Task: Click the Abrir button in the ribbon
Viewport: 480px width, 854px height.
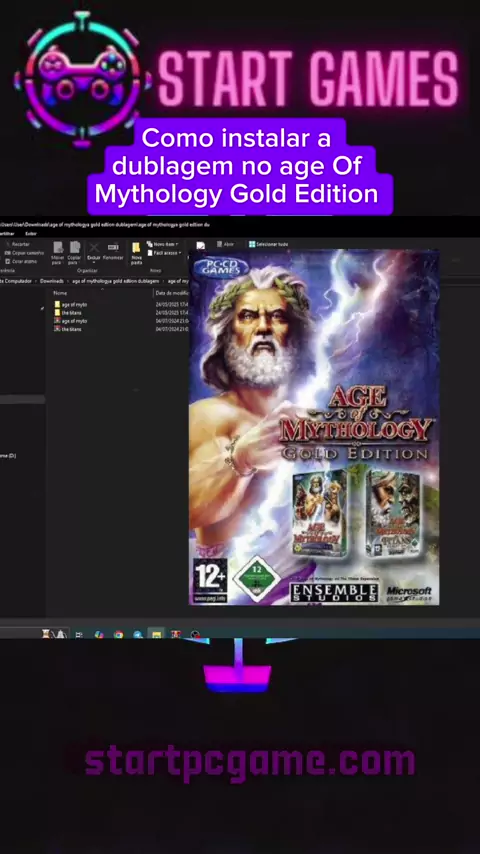Action: 225,244
